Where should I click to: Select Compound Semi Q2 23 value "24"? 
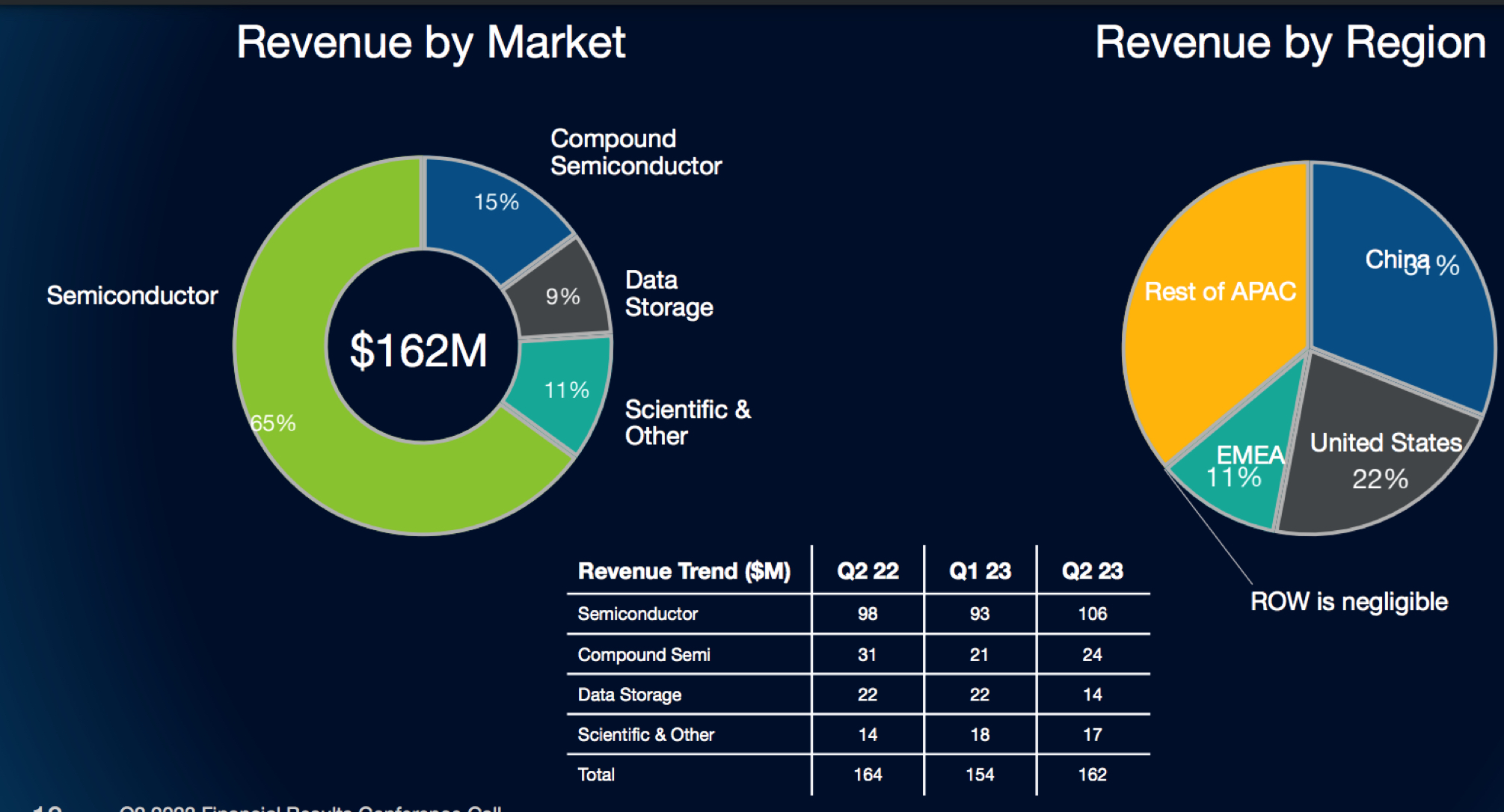coord(1092,655)
